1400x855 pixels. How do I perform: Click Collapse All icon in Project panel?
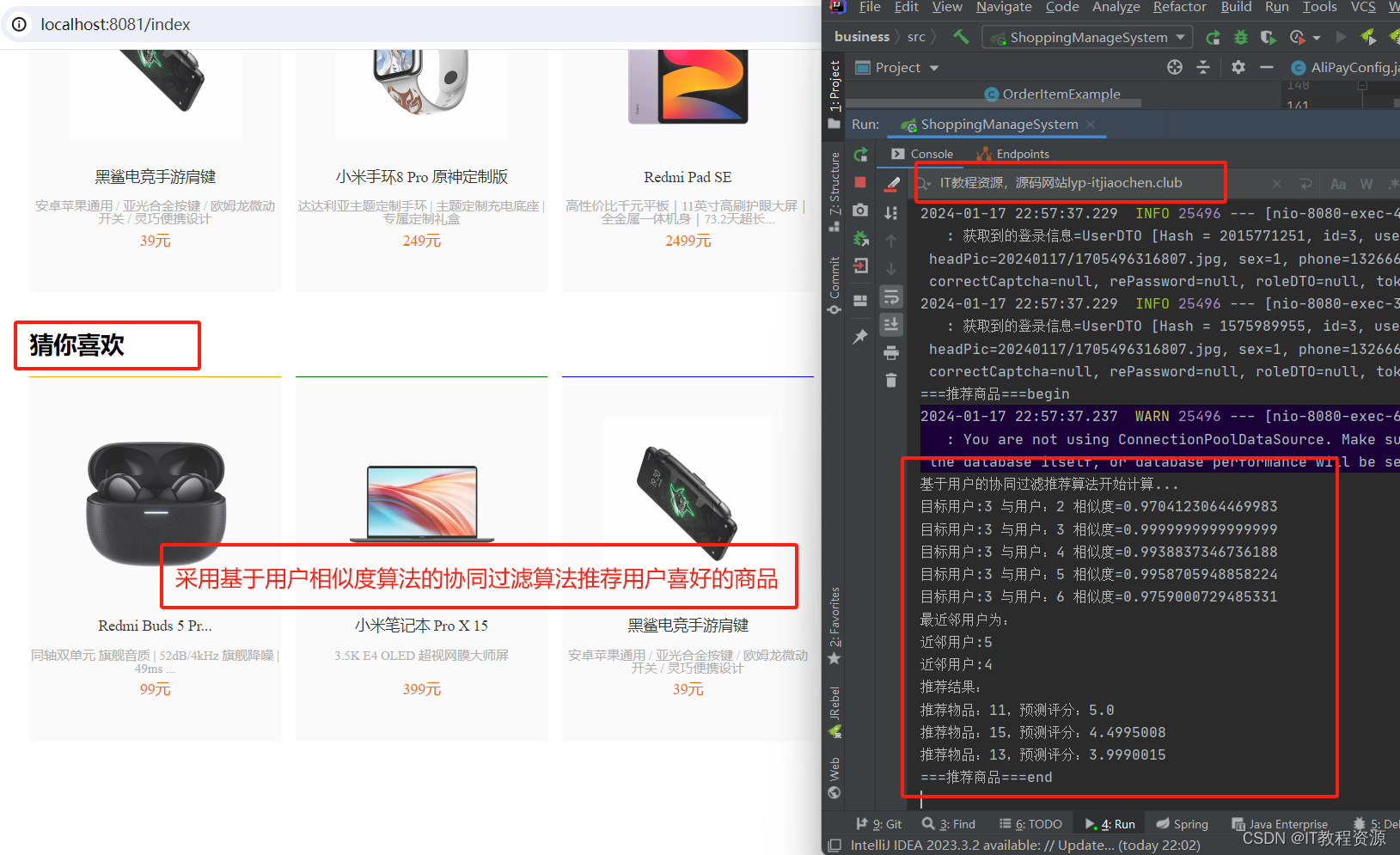(1203, 67)
